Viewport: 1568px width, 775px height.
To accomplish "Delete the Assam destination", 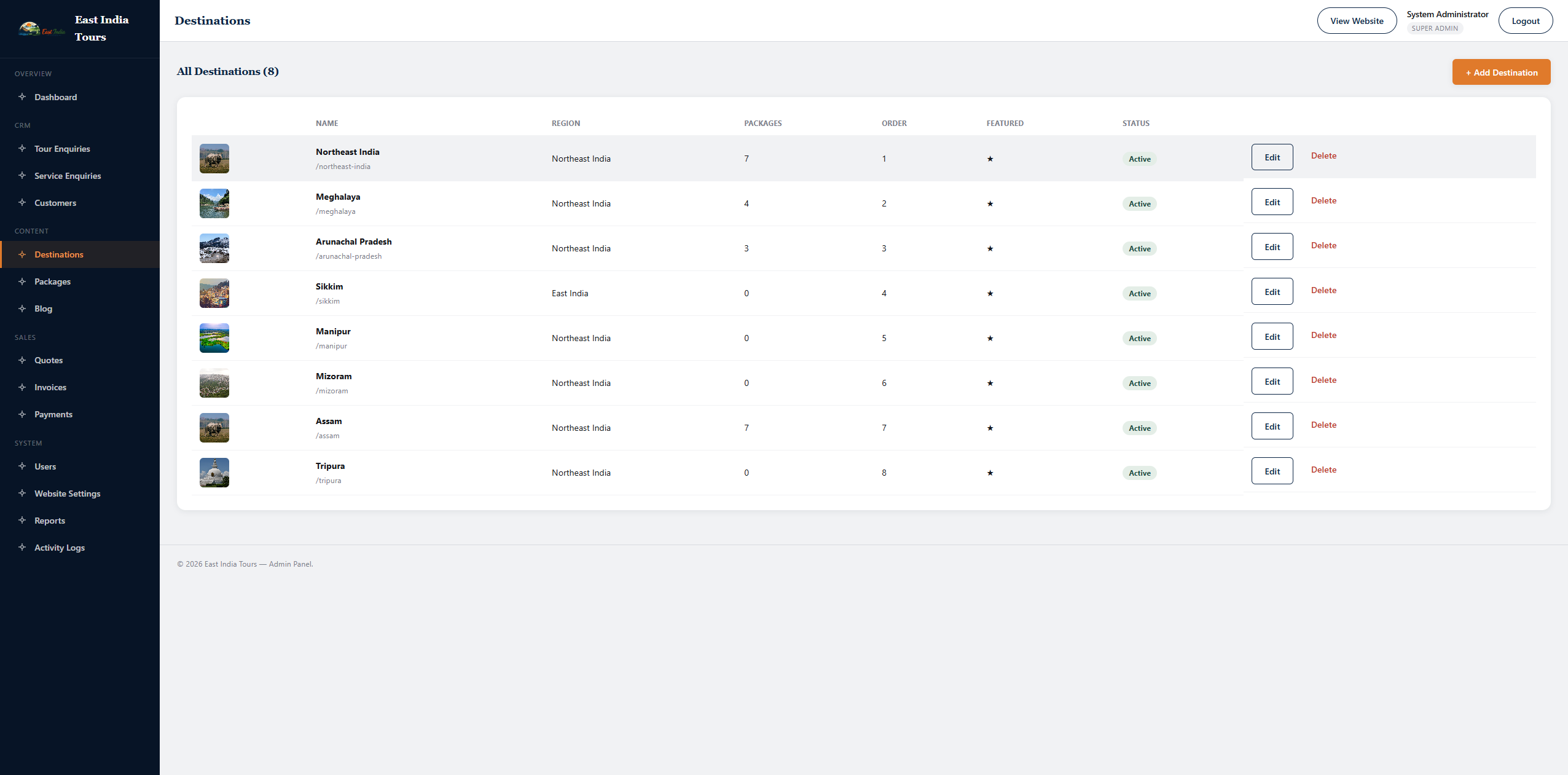I will click(x=1323, y=425).
